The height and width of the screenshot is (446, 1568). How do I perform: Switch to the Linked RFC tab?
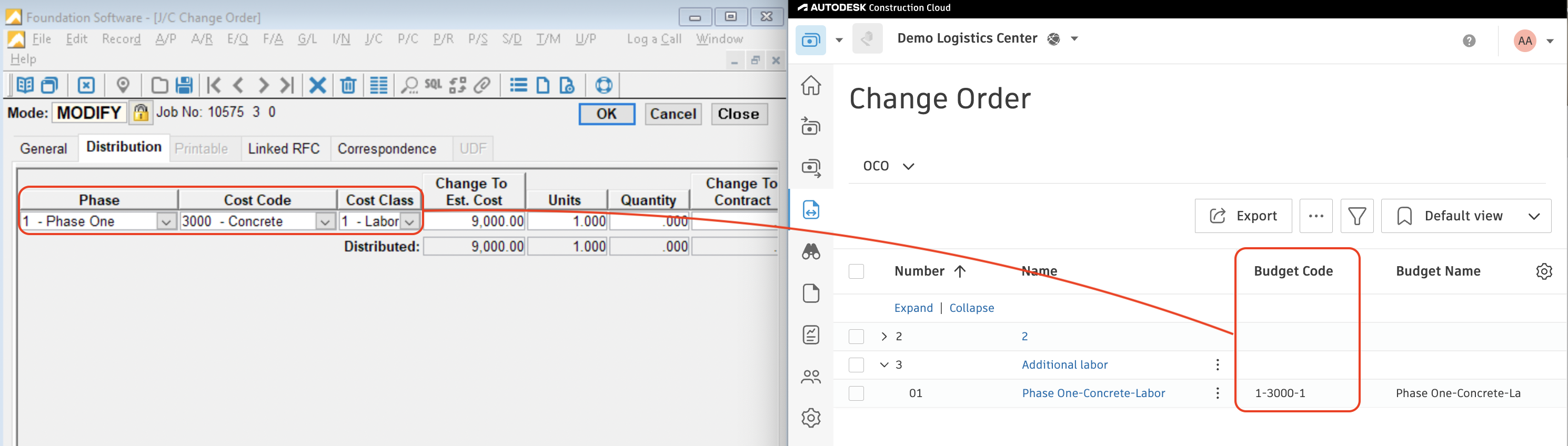[284, 149]
